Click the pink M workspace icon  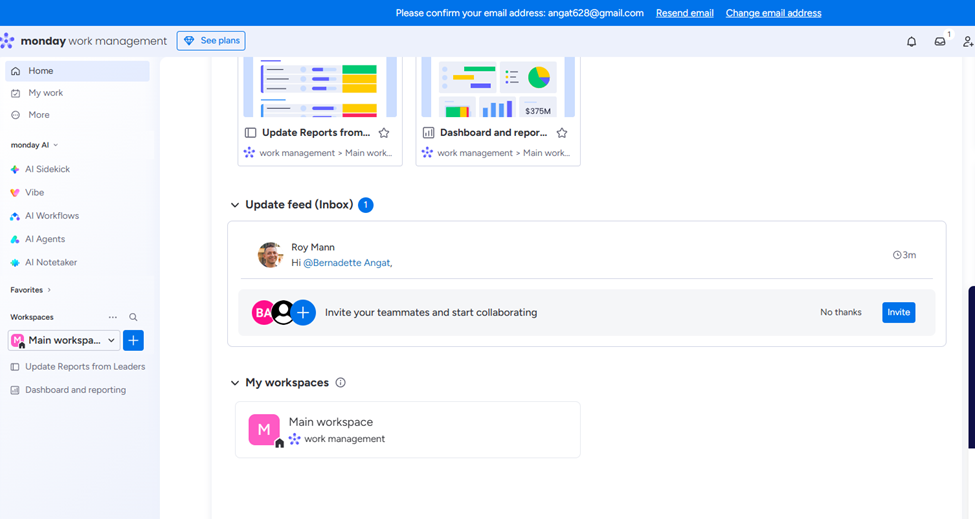pos(264,429)
